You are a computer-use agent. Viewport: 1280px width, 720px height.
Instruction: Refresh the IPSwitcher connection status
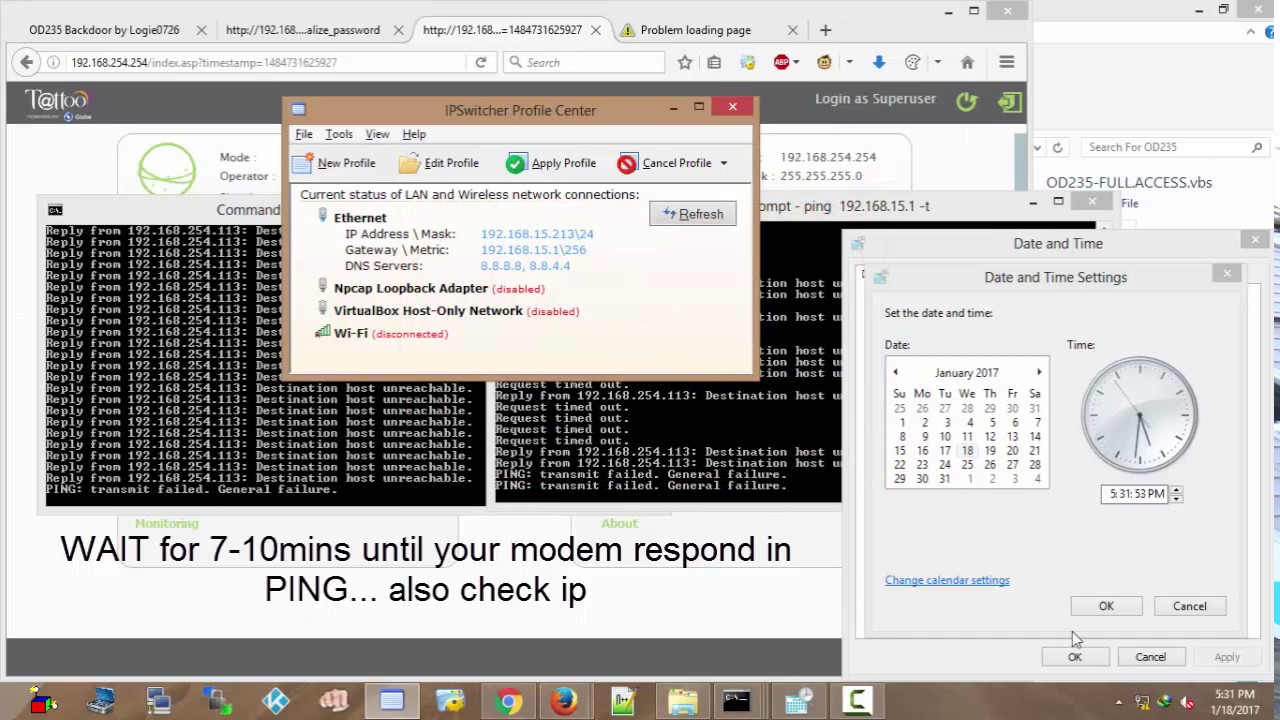[x=692, y=214]
